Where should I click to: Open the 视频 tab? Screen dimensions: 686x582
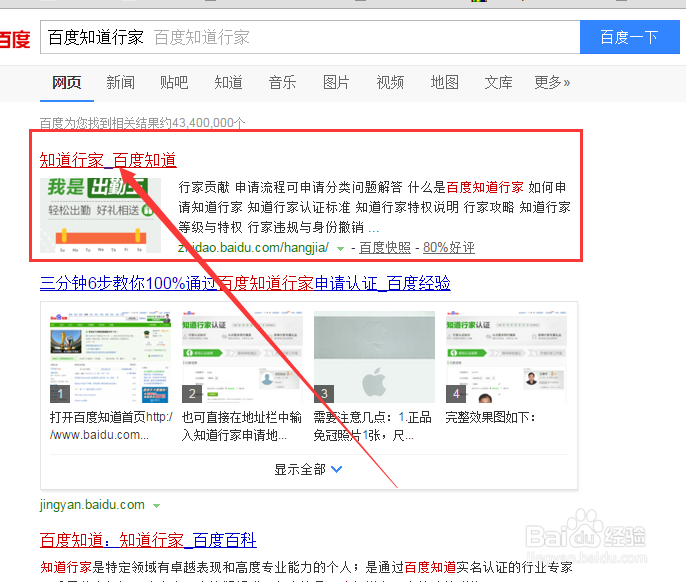[390, 82]
